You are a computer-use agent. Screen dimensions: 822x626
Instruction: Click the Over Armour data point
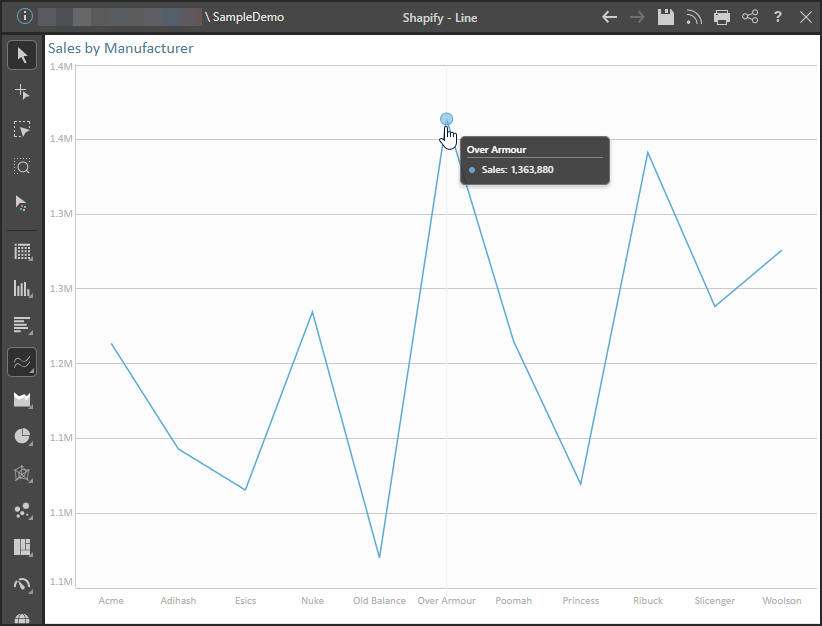pos(446,120)
